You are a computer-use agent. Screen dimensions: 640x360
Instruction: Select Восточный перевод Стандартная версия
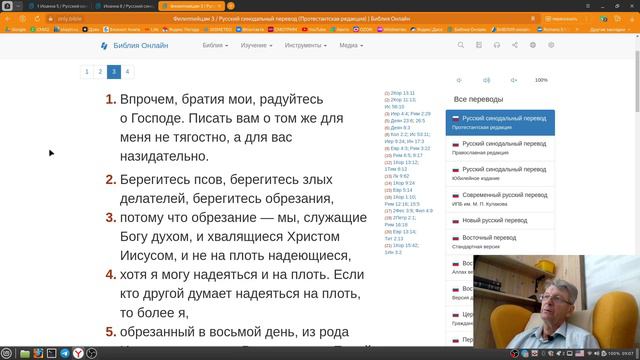[x=500, y=242]
